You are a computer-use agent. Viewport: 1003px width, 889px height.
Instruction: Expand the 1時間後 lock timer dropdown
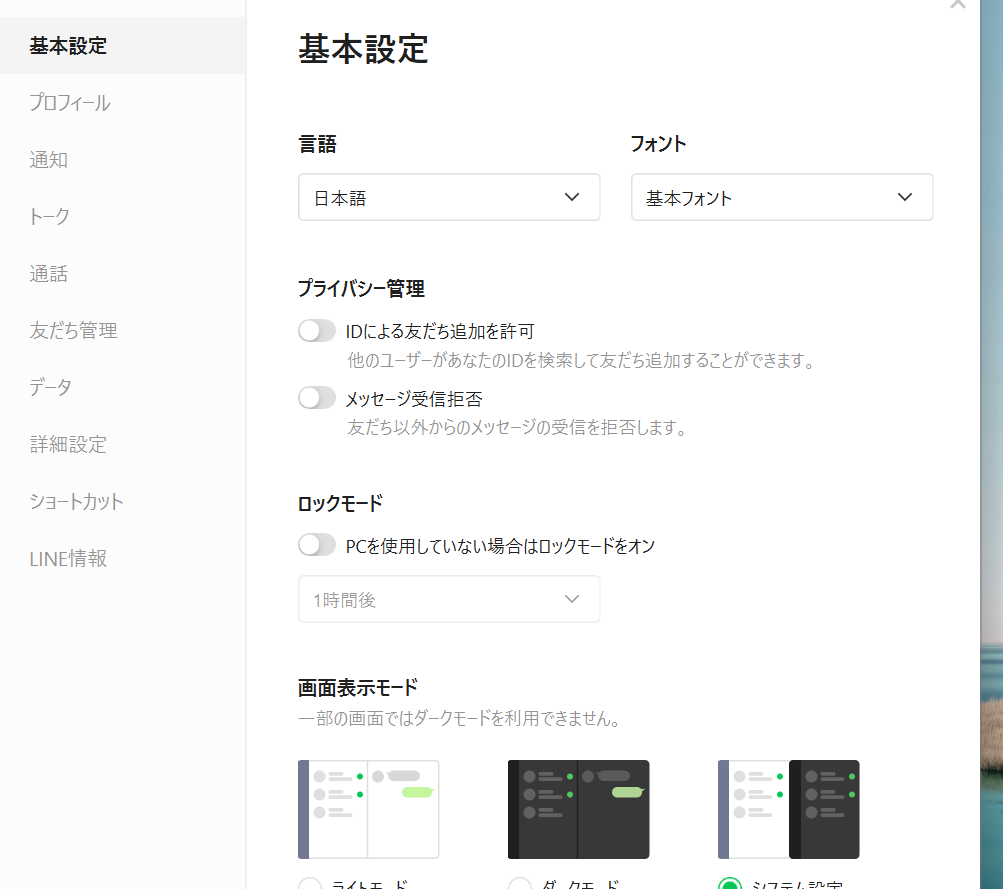(x=449, y=599)
